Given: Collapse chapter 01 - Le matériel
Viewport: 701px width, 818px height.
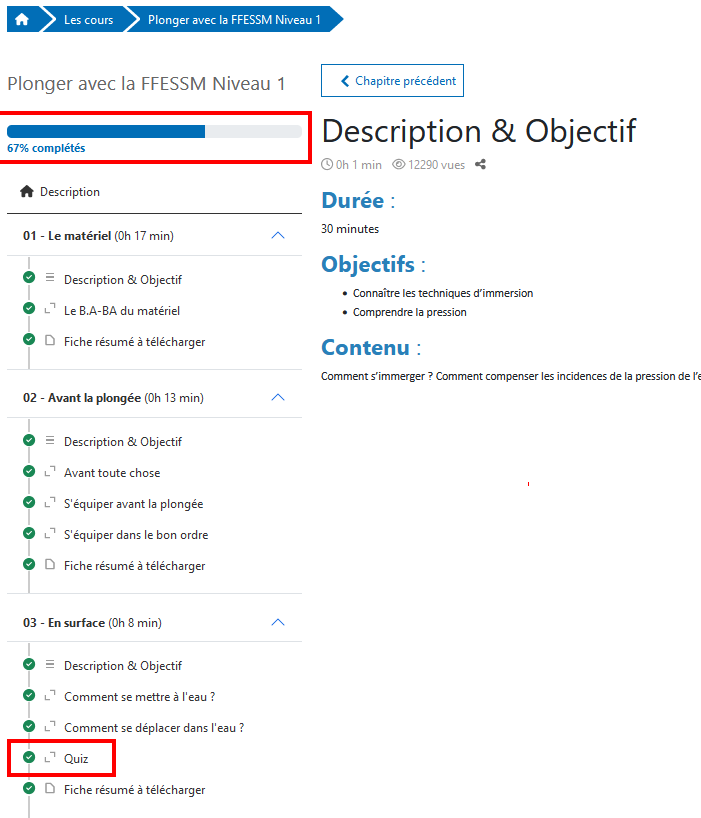Looking at the screenshot, I should coord(278,235).
